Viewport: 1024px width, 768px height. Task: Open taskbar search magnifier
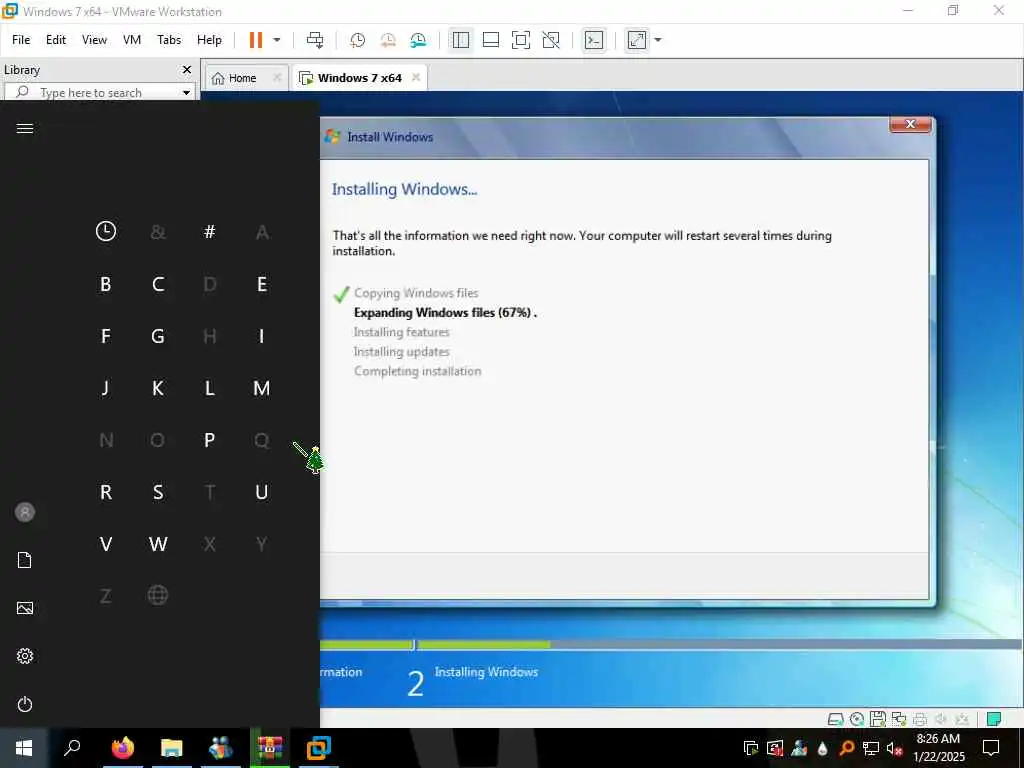72,748
